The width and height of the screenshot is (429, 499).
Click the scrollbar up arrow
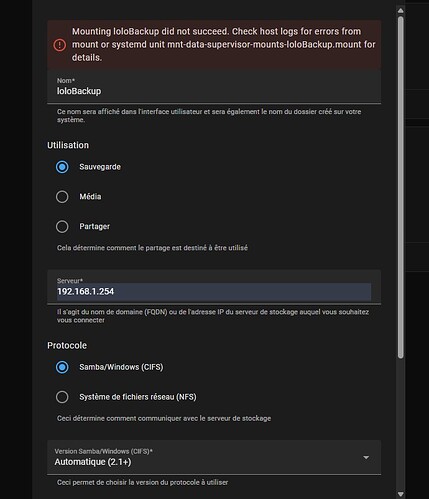click(x=401, y=11)
